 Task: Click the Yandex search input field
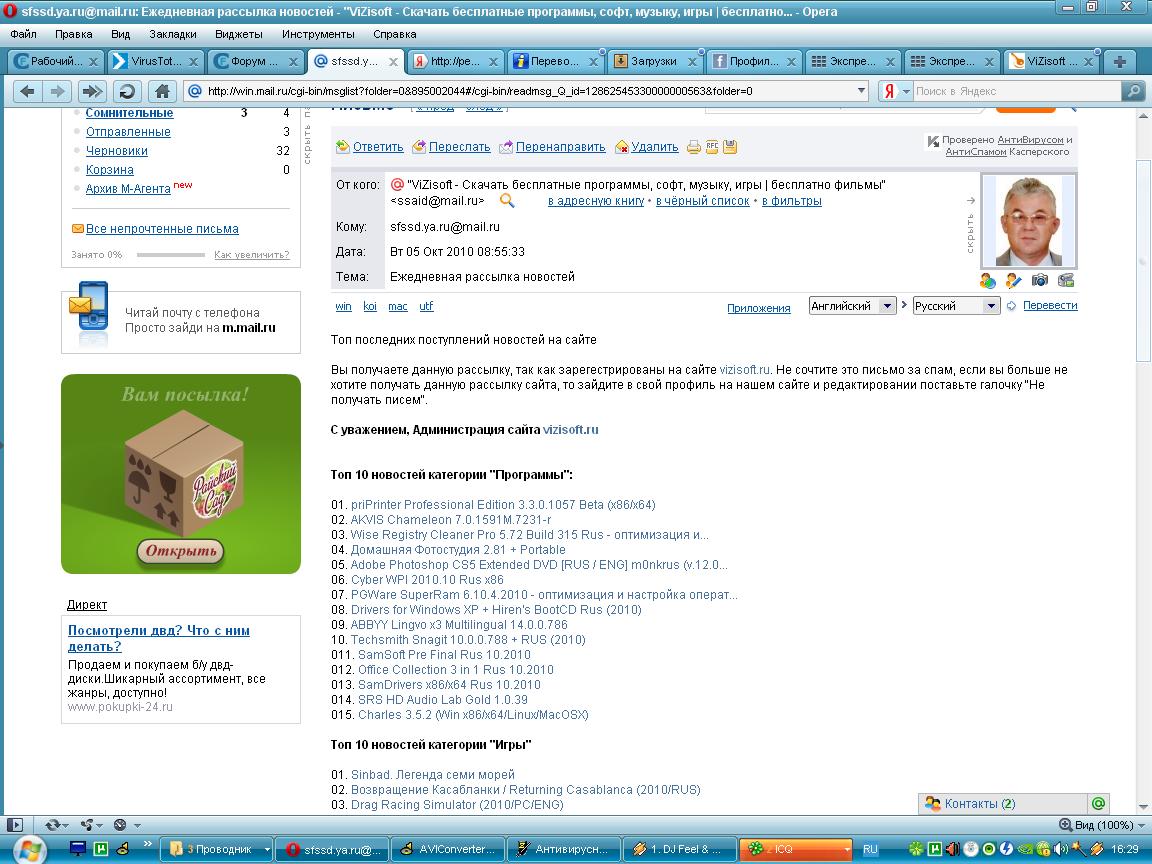click(1017, 91)
